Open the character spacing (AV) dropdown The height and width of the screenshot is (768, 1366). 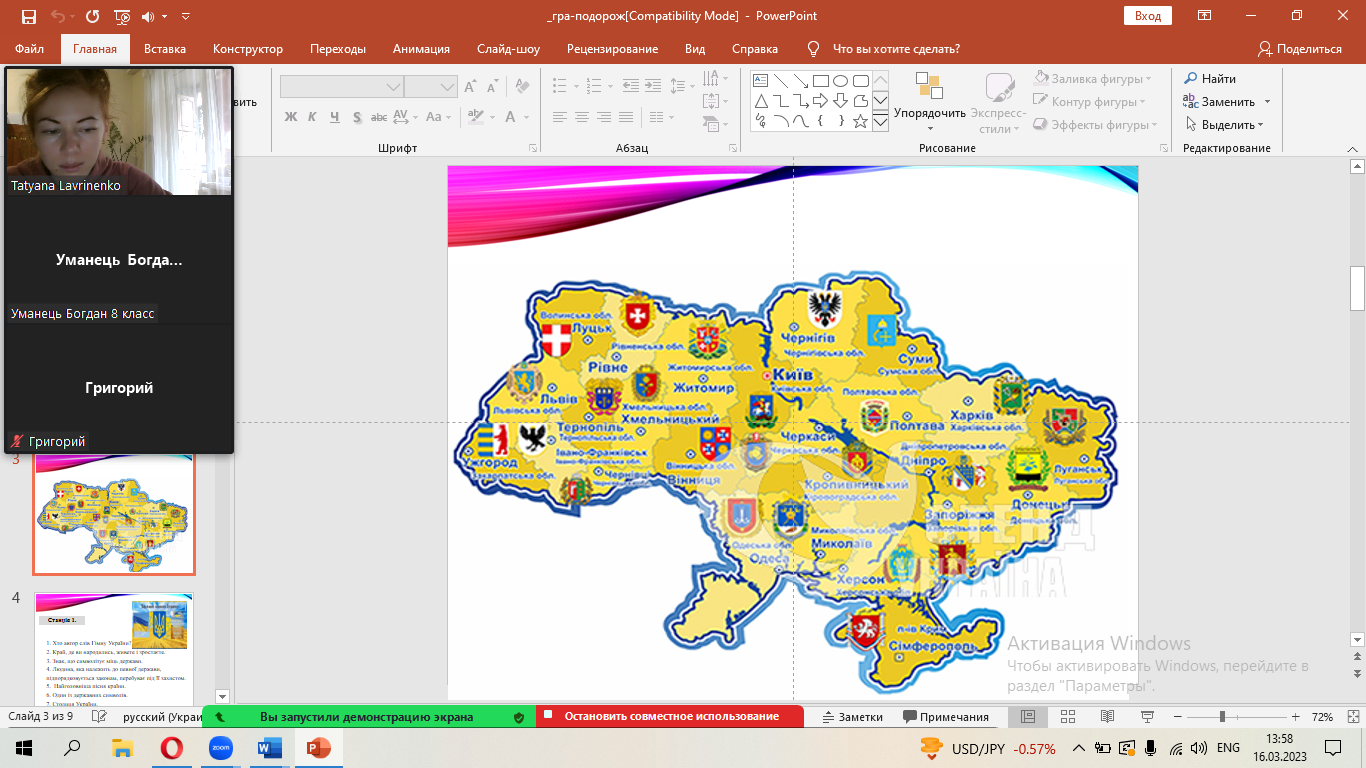[x=407, y=117]
